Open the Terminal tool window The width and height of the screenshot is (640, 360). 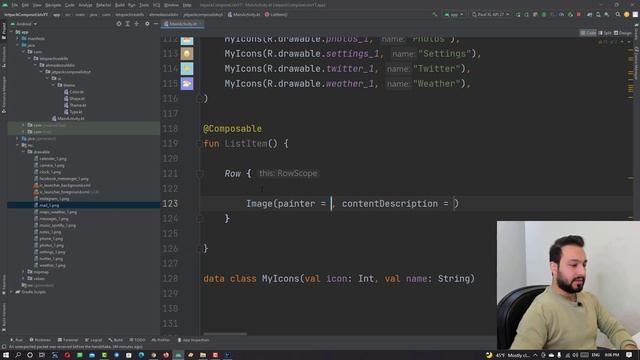tap(68, 340)
